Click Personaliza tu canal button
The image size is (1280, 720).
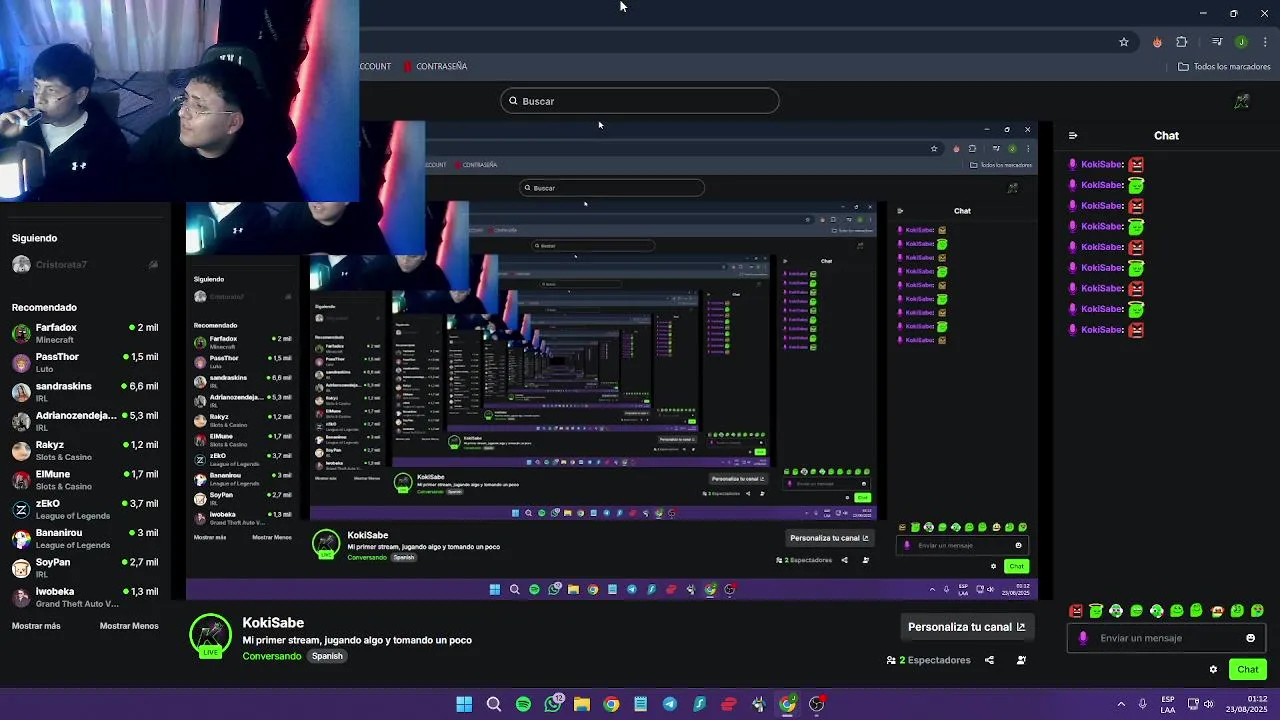[966, 627]
